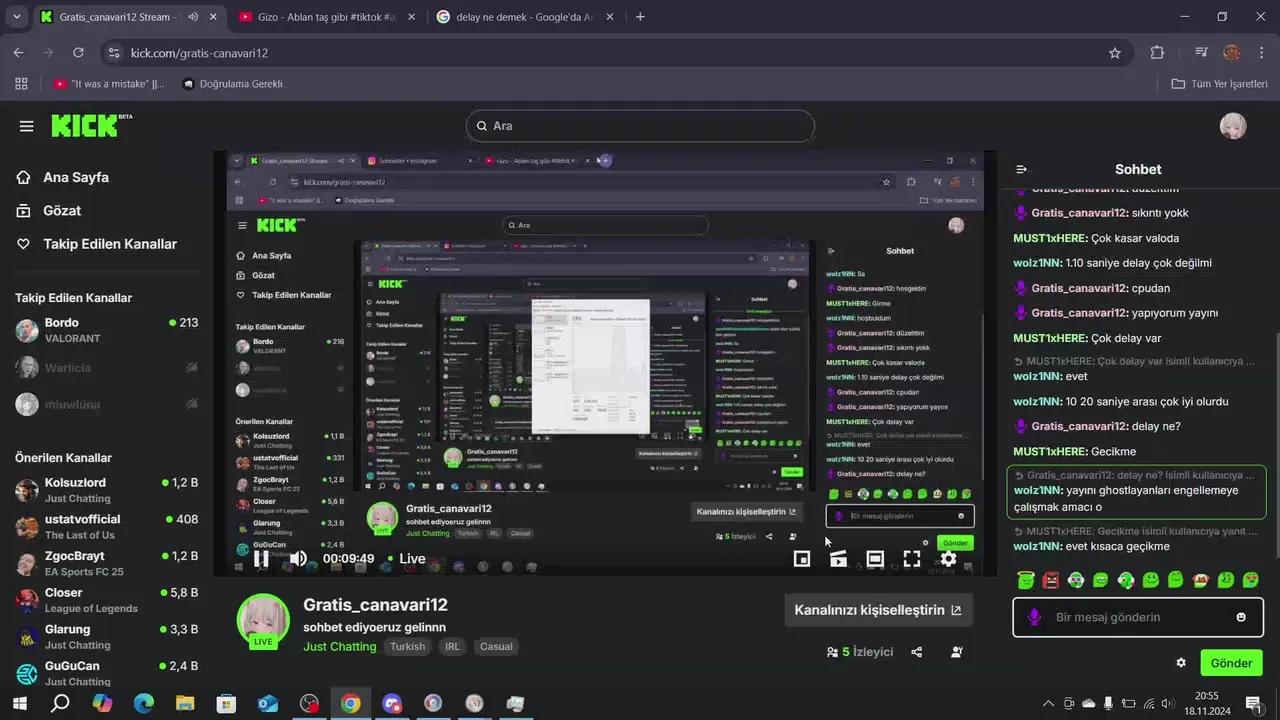Open 'It was a mistake' bookmark

pyautogui.click(x=110, y=84)
